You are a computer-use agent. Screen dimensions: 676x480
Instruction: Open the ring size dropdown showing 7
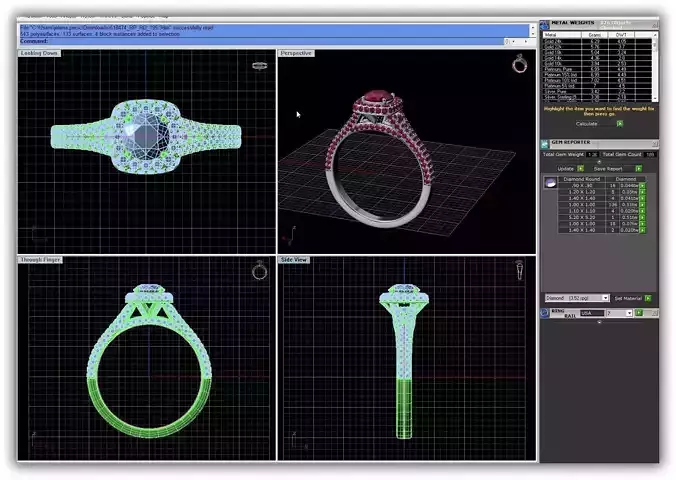[629, 313]
